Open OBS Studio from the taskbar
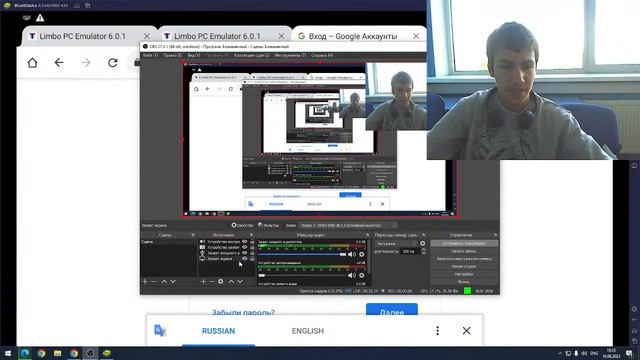Viewport: 640px width, 360px height. [90, 353]
